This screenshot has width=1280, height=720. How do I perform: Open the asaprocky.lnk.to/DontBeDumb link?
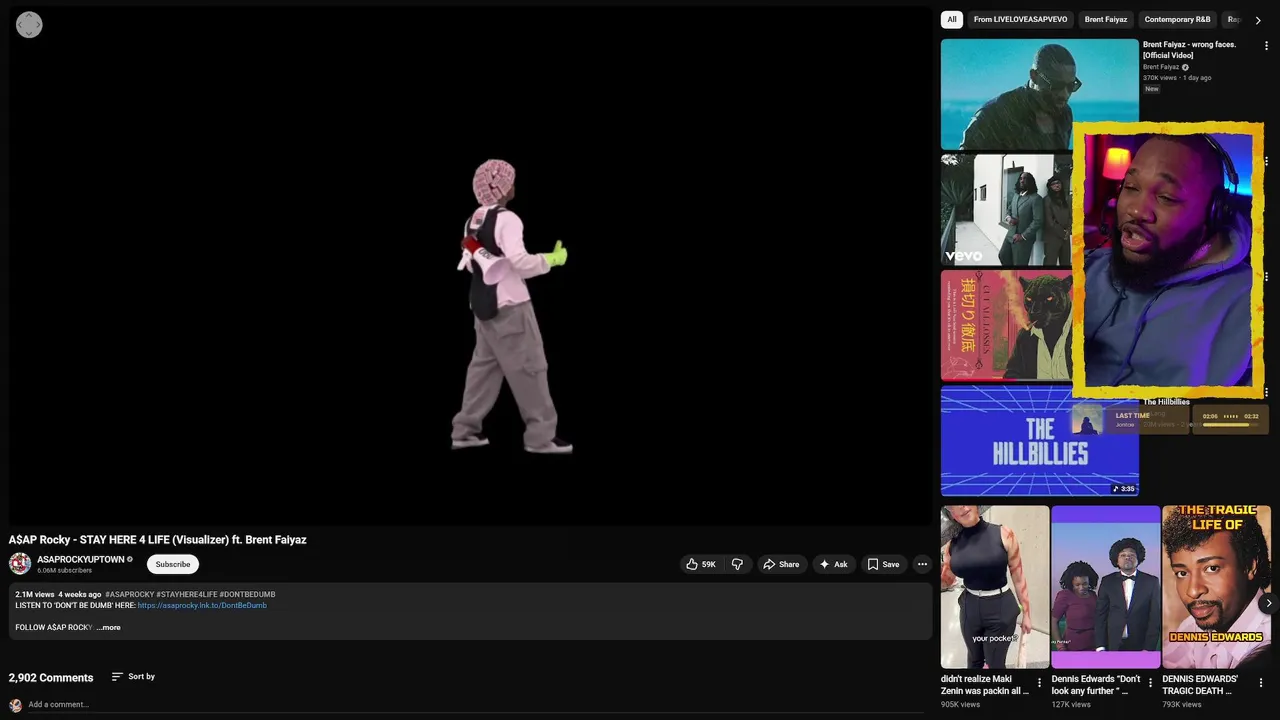point(202,605)
